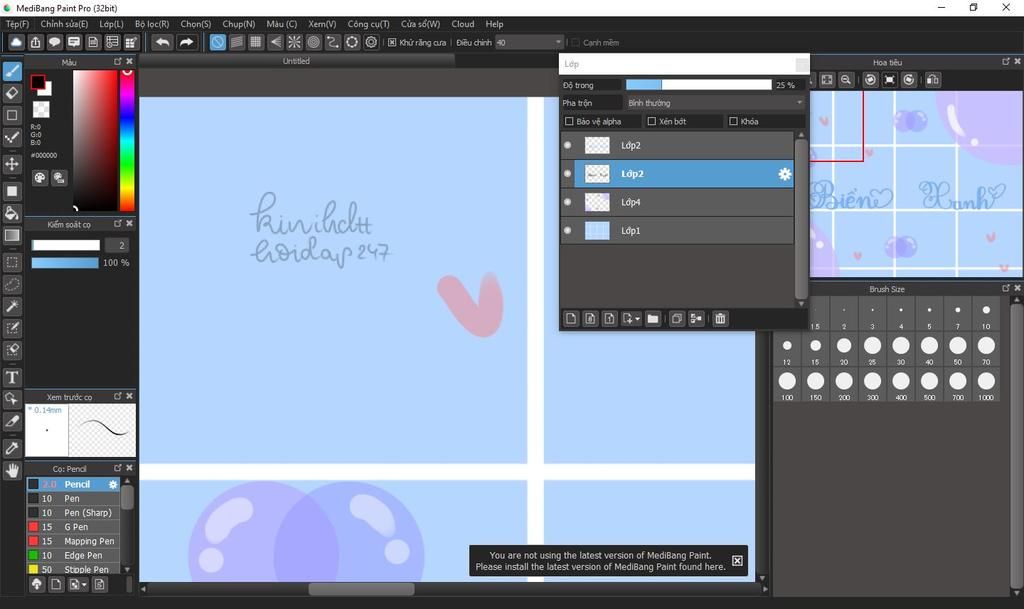This screenshot has width=1024, height=609.
Task: Select the Eyedropper tool
Action: pyautogui.click(x=12, y=448)
